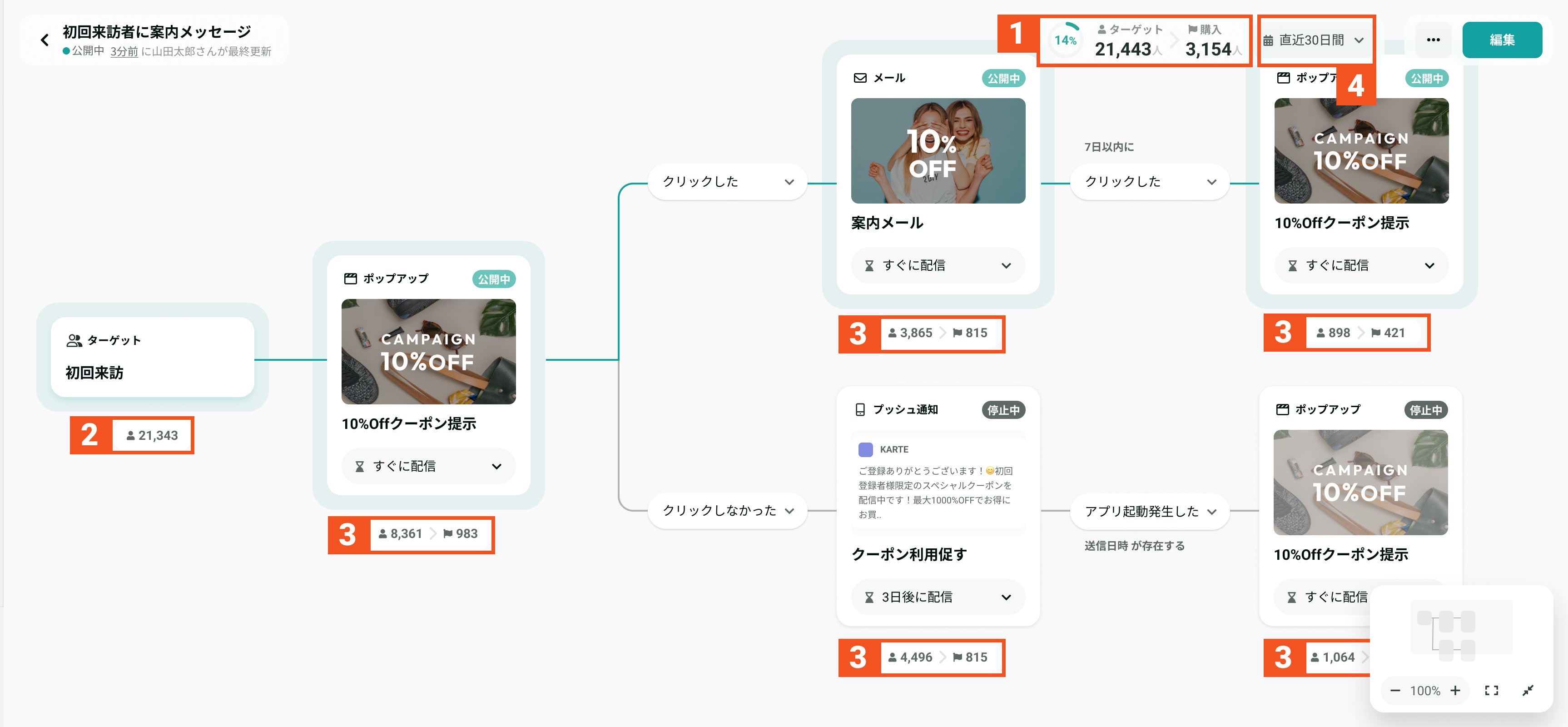Click the 案内メール 10% OFF thumbnail

tap(938, 151)
